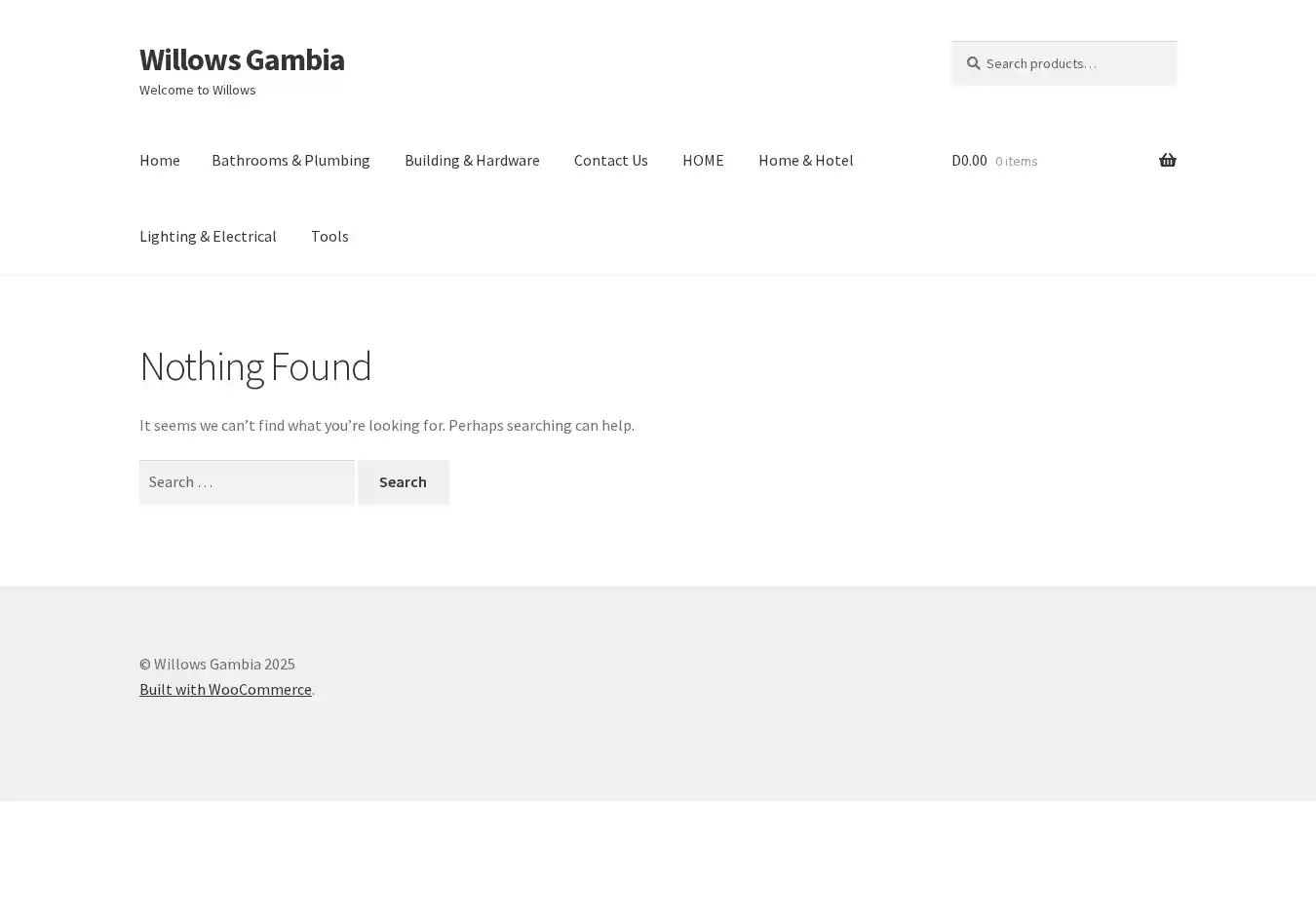
Task: Follow the Built with WooCommerce link
Action: (x=225, y=689)
